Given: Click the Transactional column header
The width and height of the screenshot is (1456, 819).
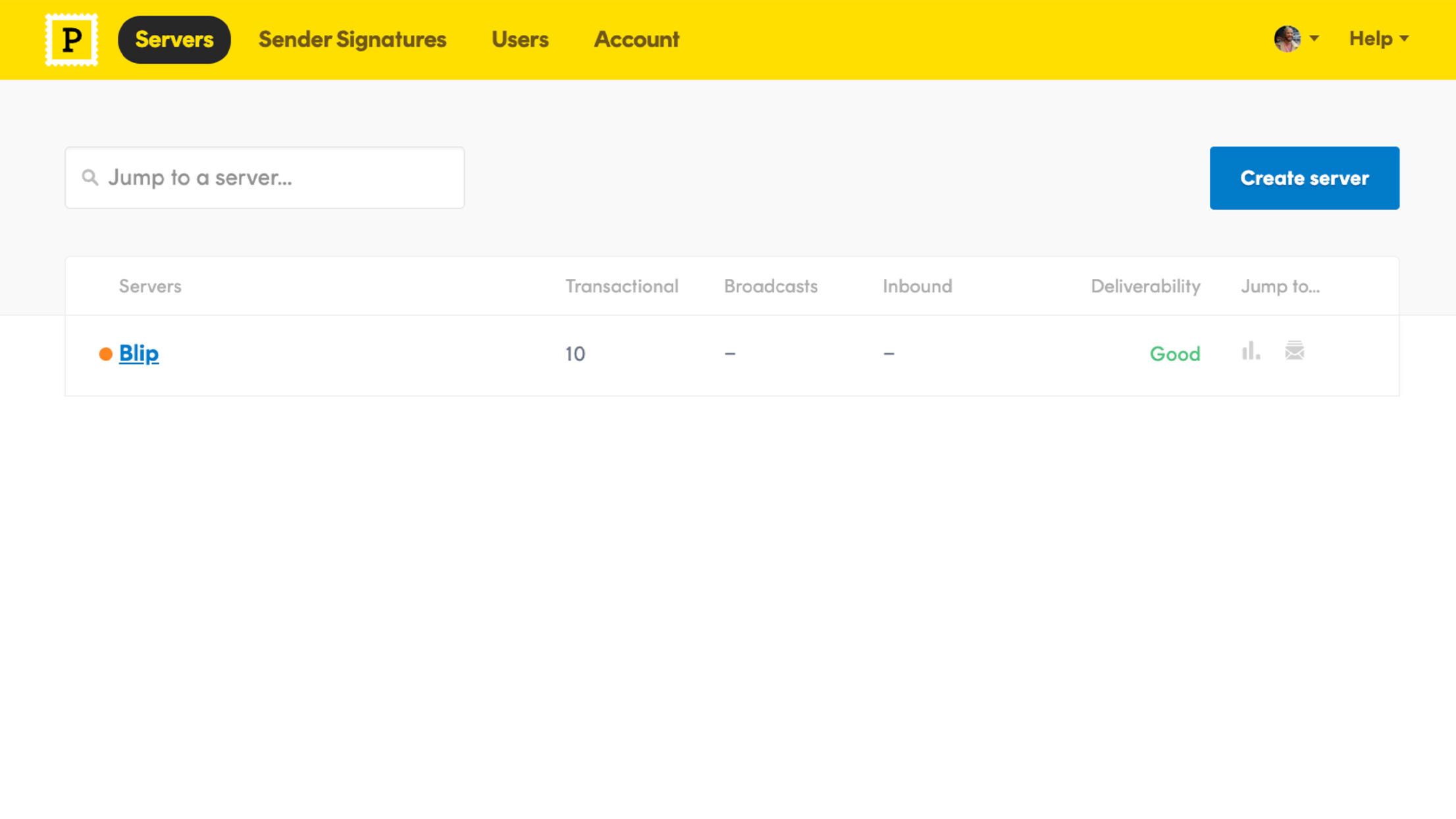Looking at the screenshot, I should [621, 286].
